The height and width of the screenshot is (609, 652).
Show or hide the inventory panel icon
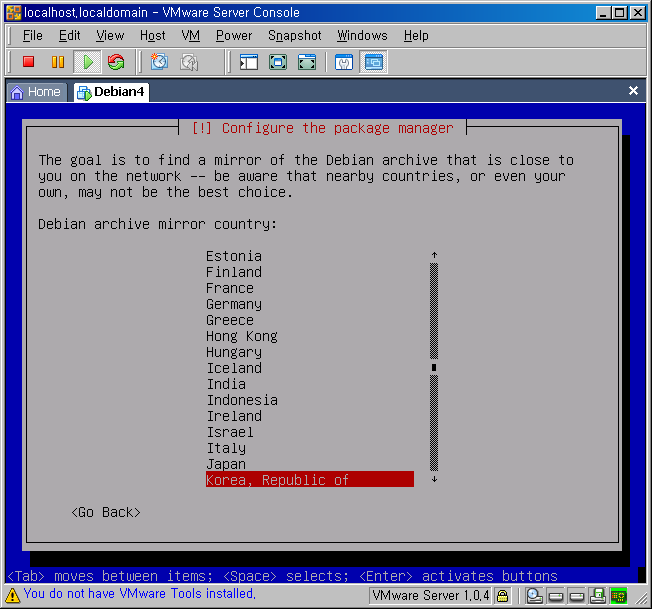(x=249, y=62)
